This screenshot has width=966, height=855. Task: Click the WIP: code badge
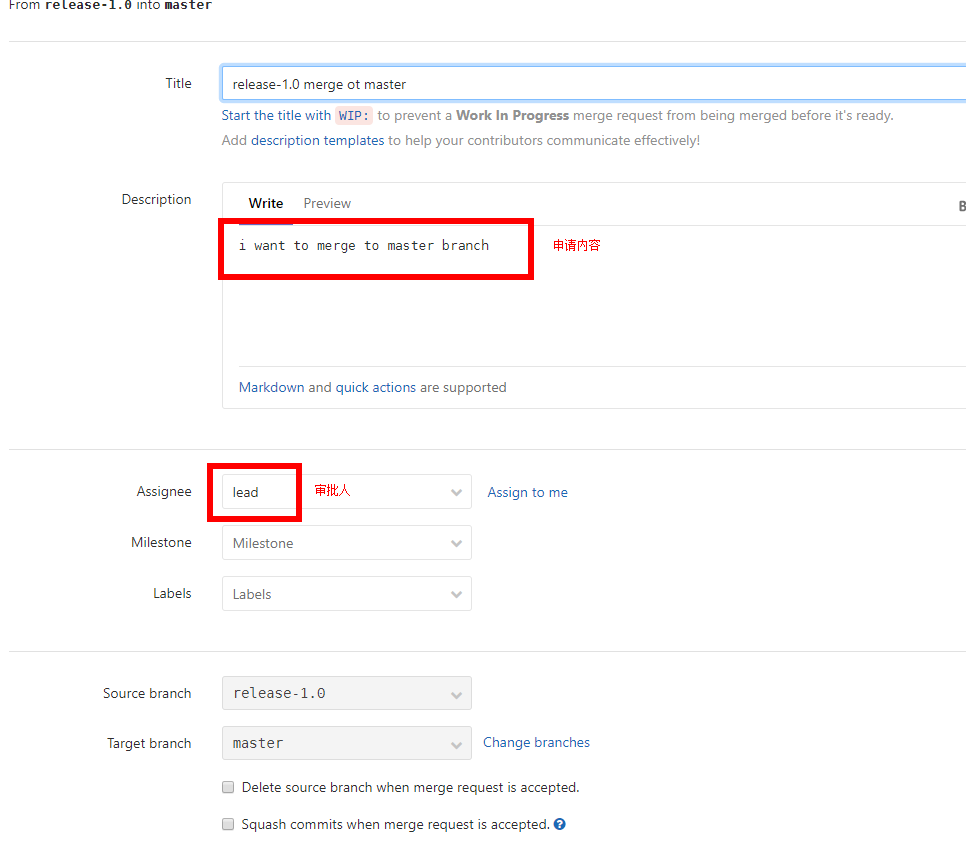click(354, 116)
